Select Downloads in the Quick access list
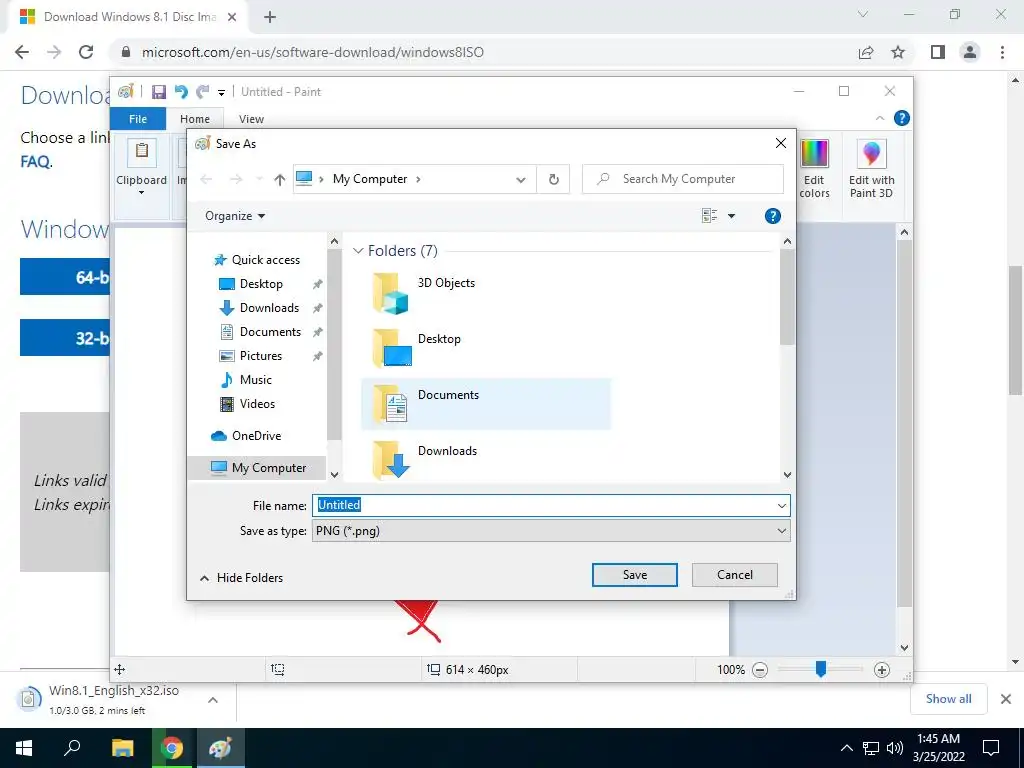This screenshot has width=1024, height=768. click(269, 308)
